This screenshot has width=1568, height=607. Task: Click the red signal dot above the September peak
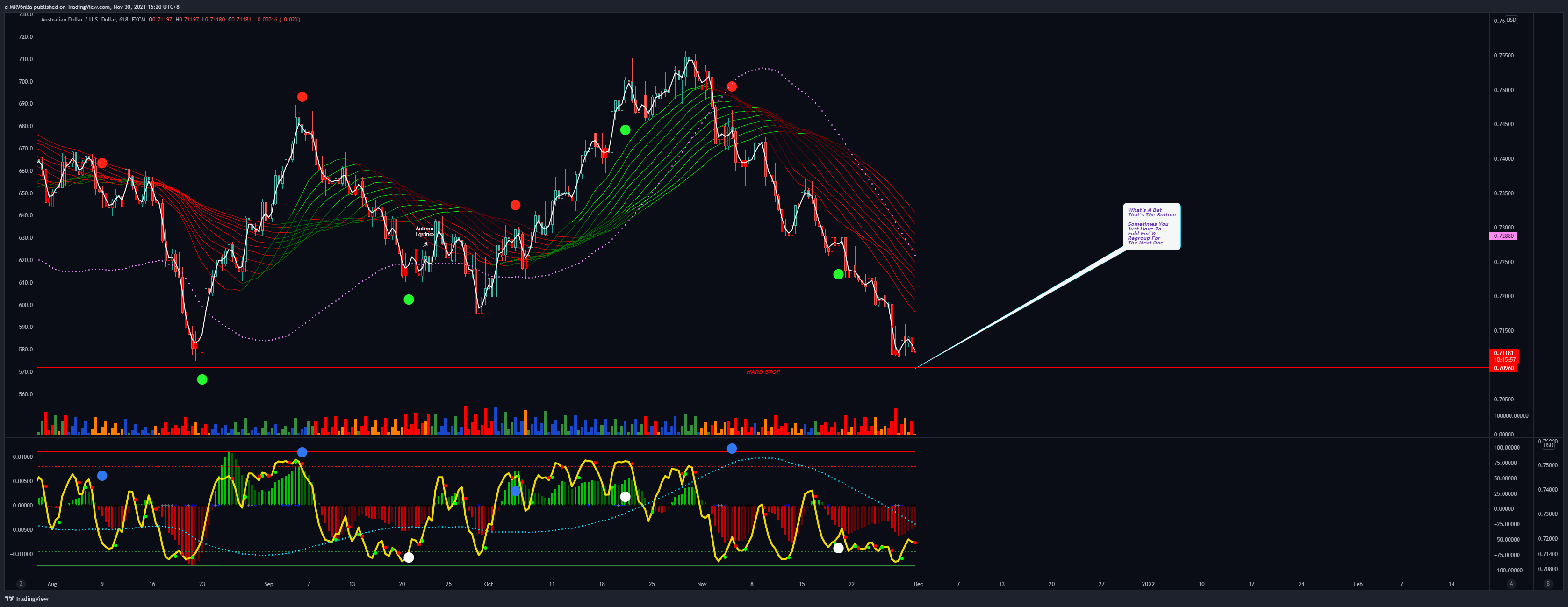(x=302, y=97)
